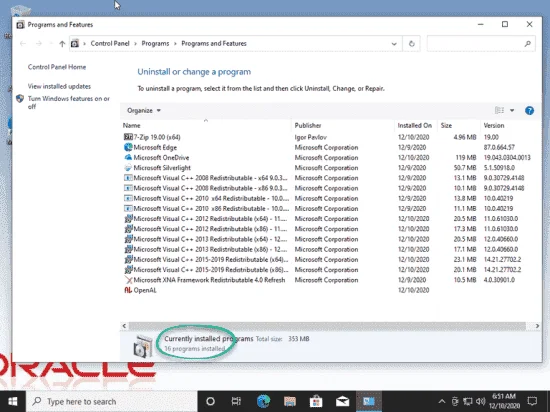
Task: Click the volume icon in the system tray
Action: pos(481,401)
